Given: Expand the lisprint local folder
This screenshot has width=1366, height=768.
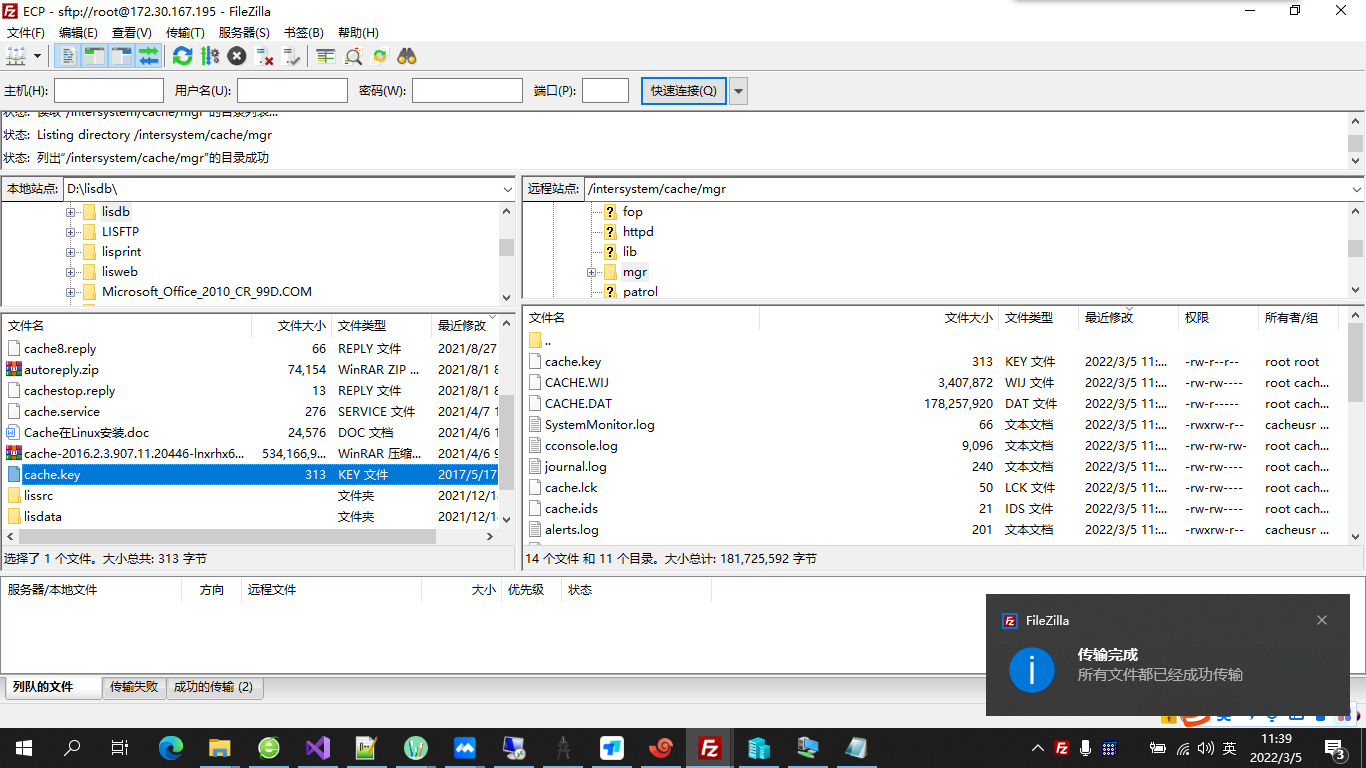Looking at the screenshot, I should (x=71, y=252).
